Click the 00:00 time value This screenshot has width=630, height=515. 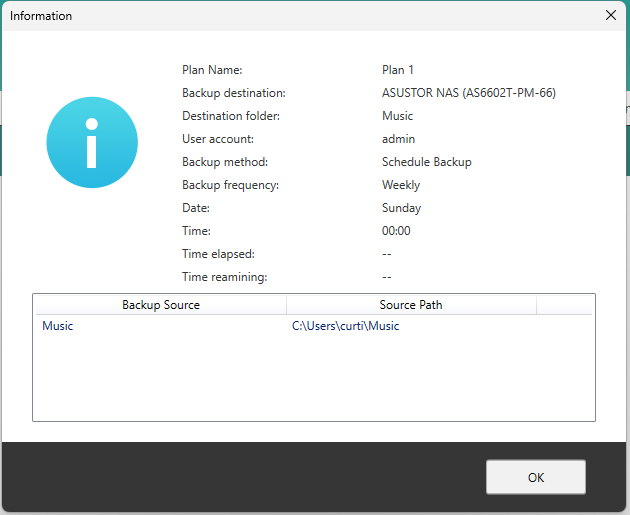[x=396, y=231]
